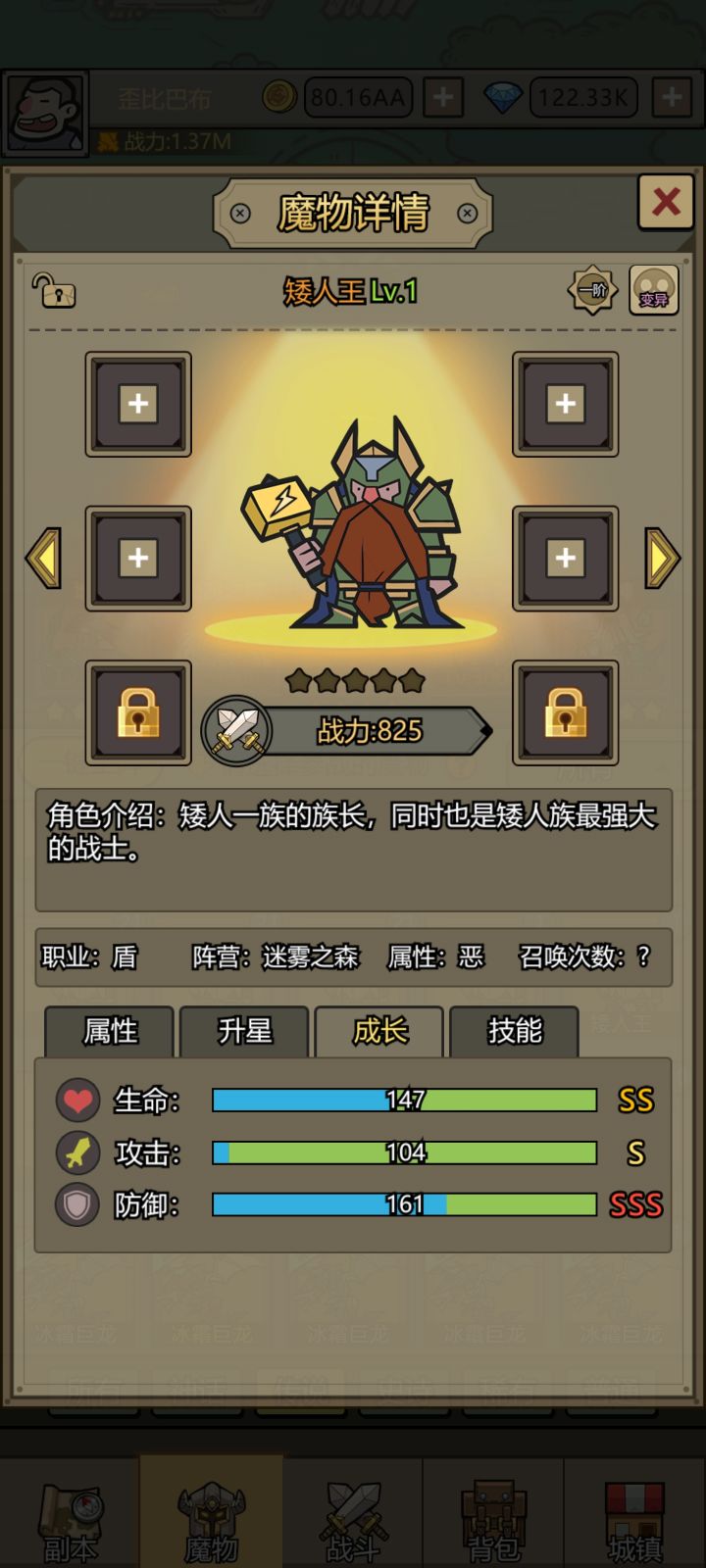The width and height of the screenshot is (706, 1568).
Task: Add equipment in top-right plus slot
Action: click(566, 404)
